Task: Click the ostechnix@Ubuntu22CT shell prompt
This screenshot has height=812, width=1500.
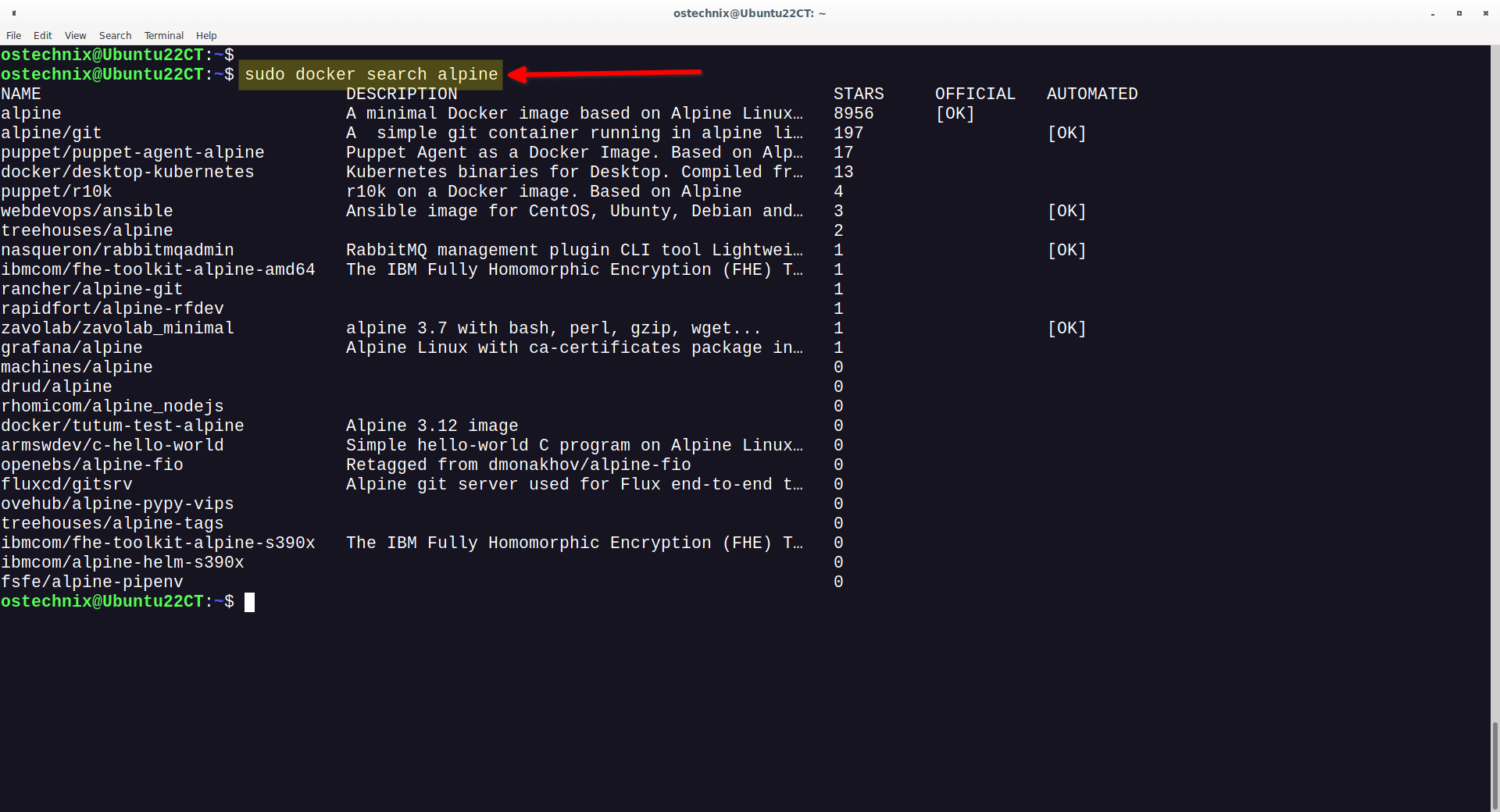Action: 105,601
